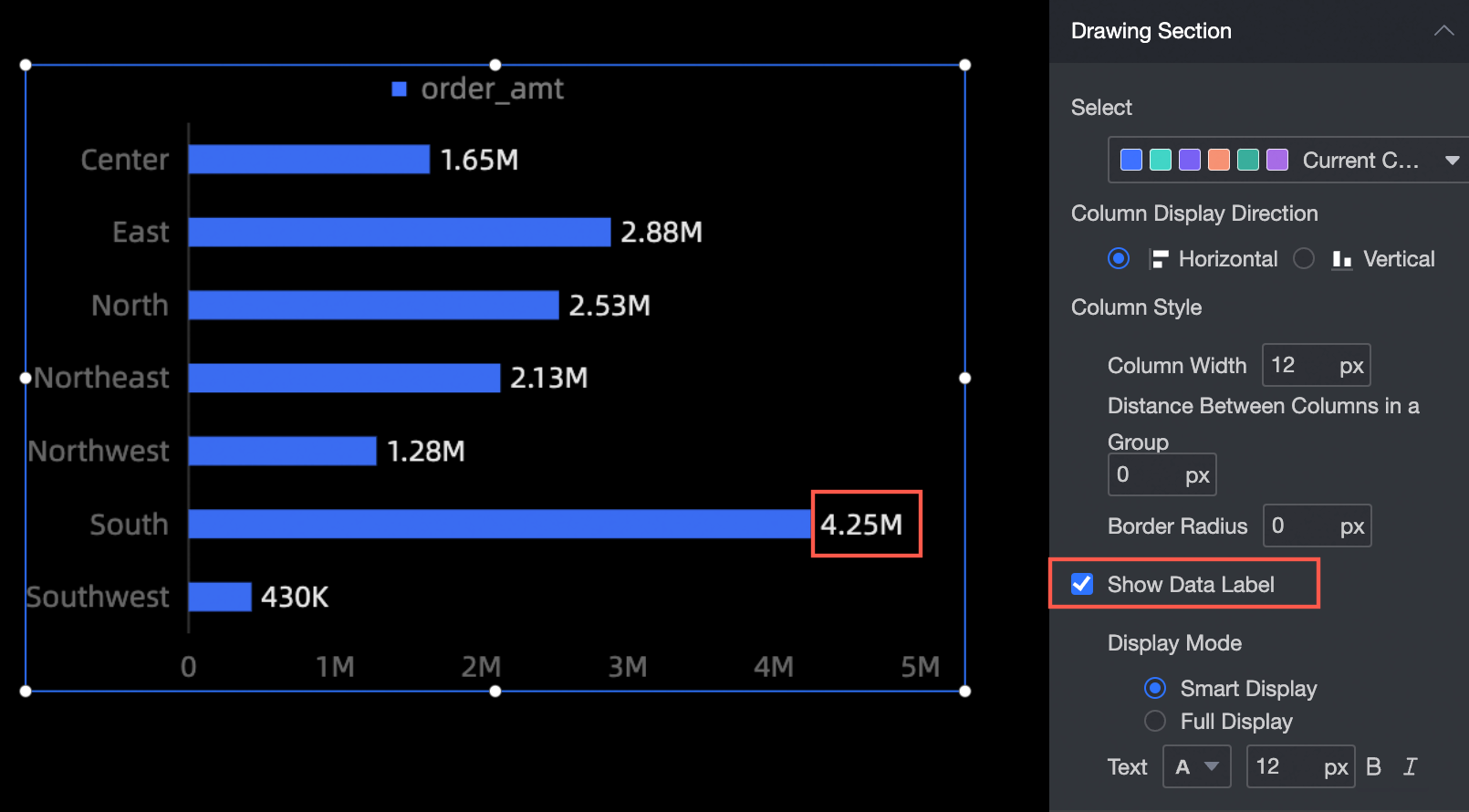Click the order_amt legend marker
This screenshot has width=1469, height=812.
pos(399,88)
